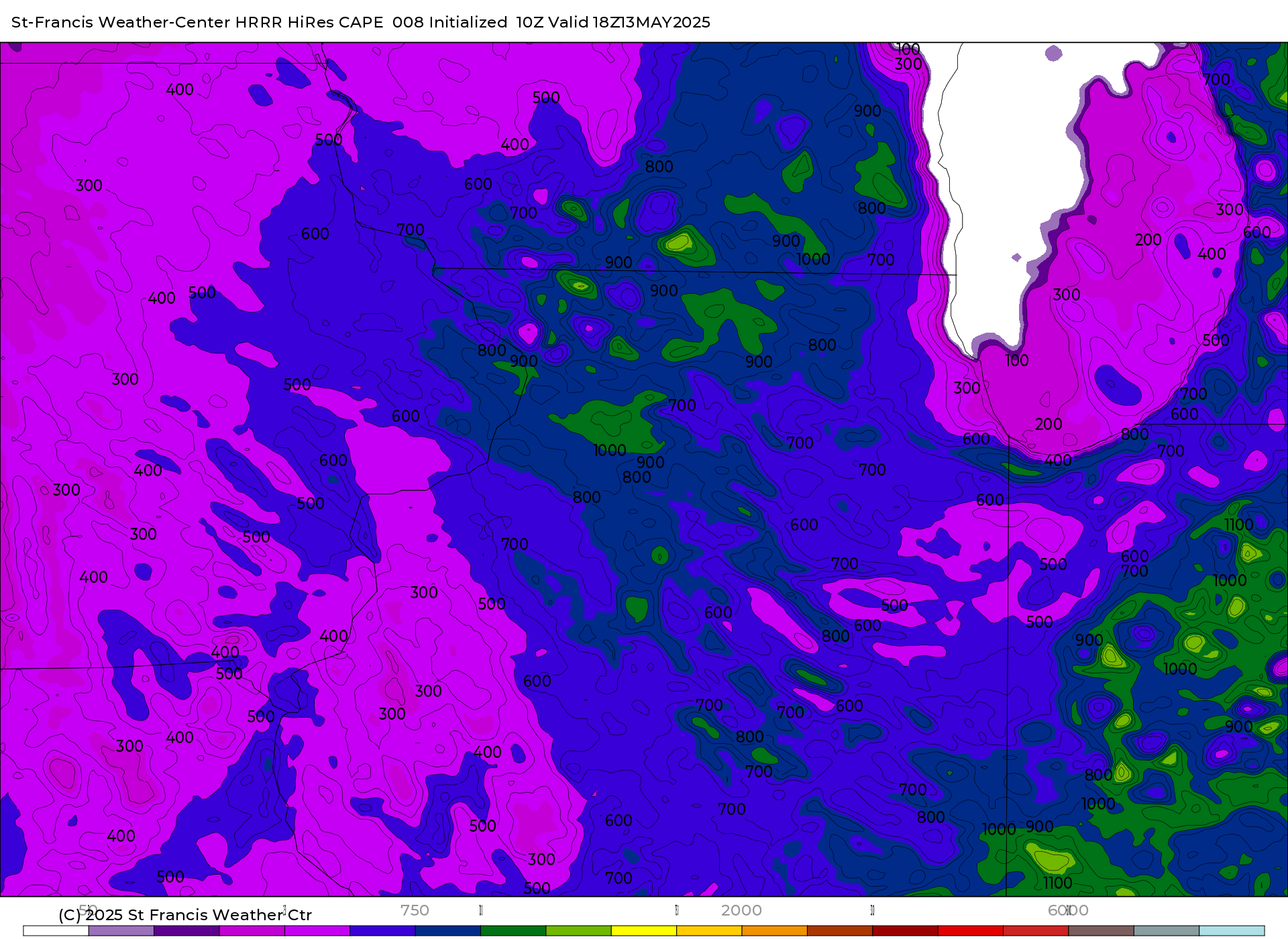Pick the bright violet-blue swatch in the color bar
This screenshot has width=1288, height=939.
(382, 931)
